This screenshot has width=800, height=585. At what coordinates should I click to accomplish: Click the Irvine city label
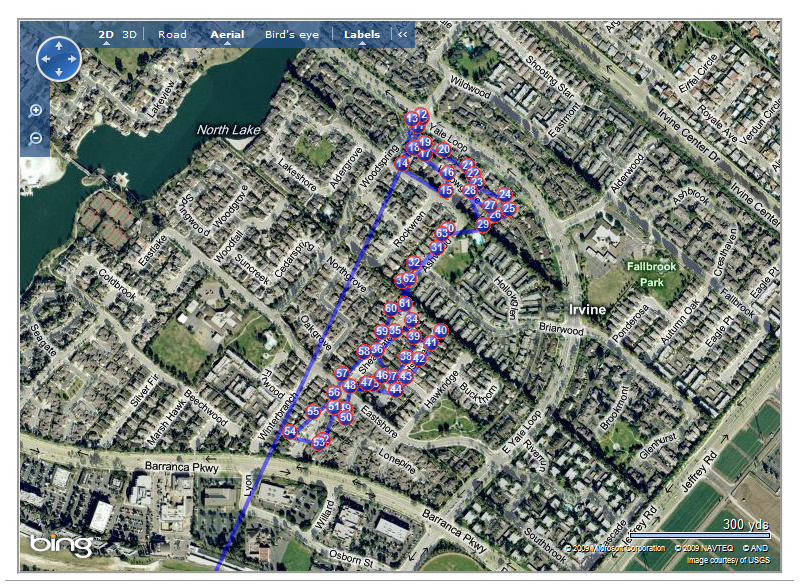587,310
